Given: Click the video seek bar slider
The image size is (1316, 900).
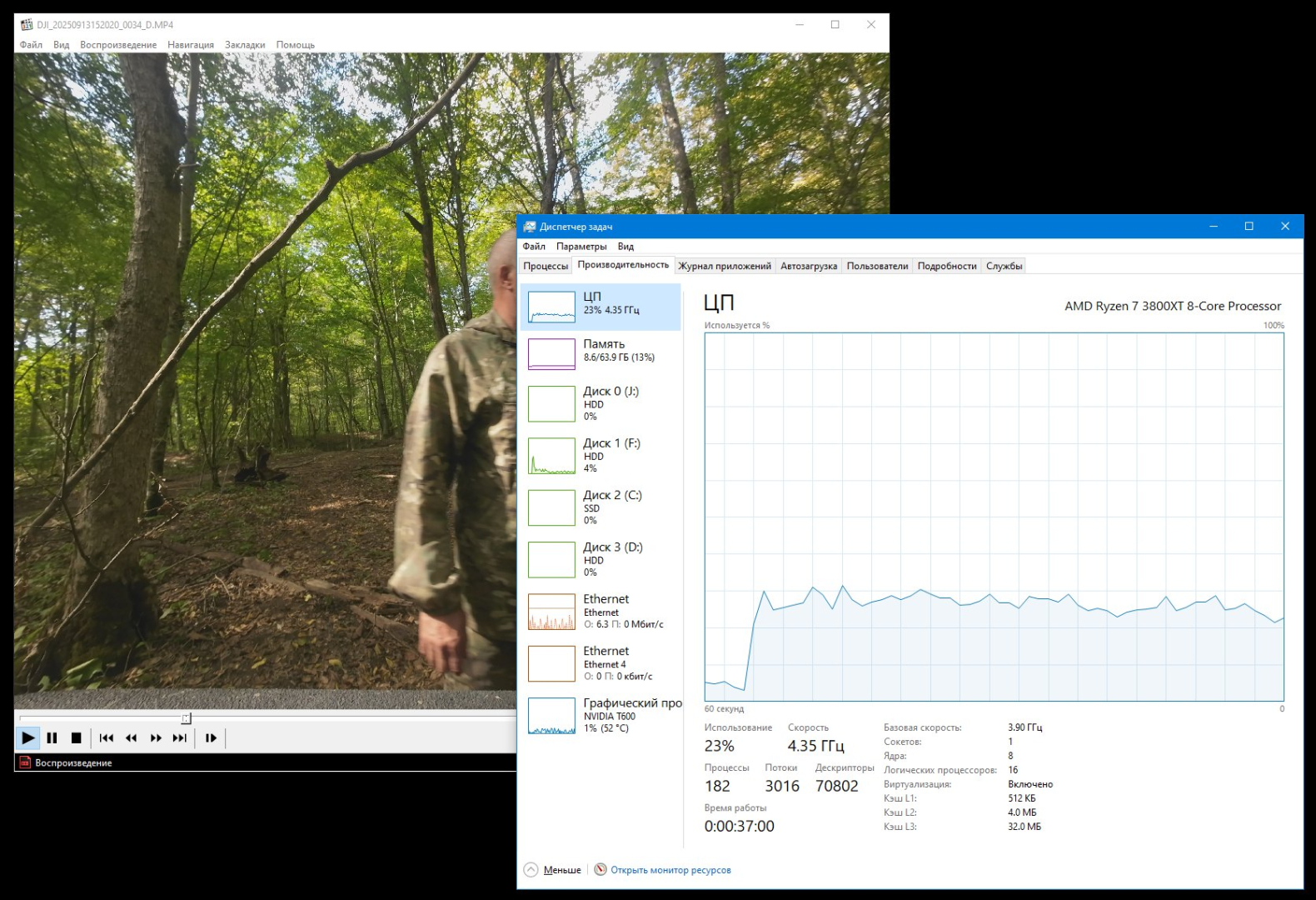Looking at the screenshot, I should click(x=187, y=718).
